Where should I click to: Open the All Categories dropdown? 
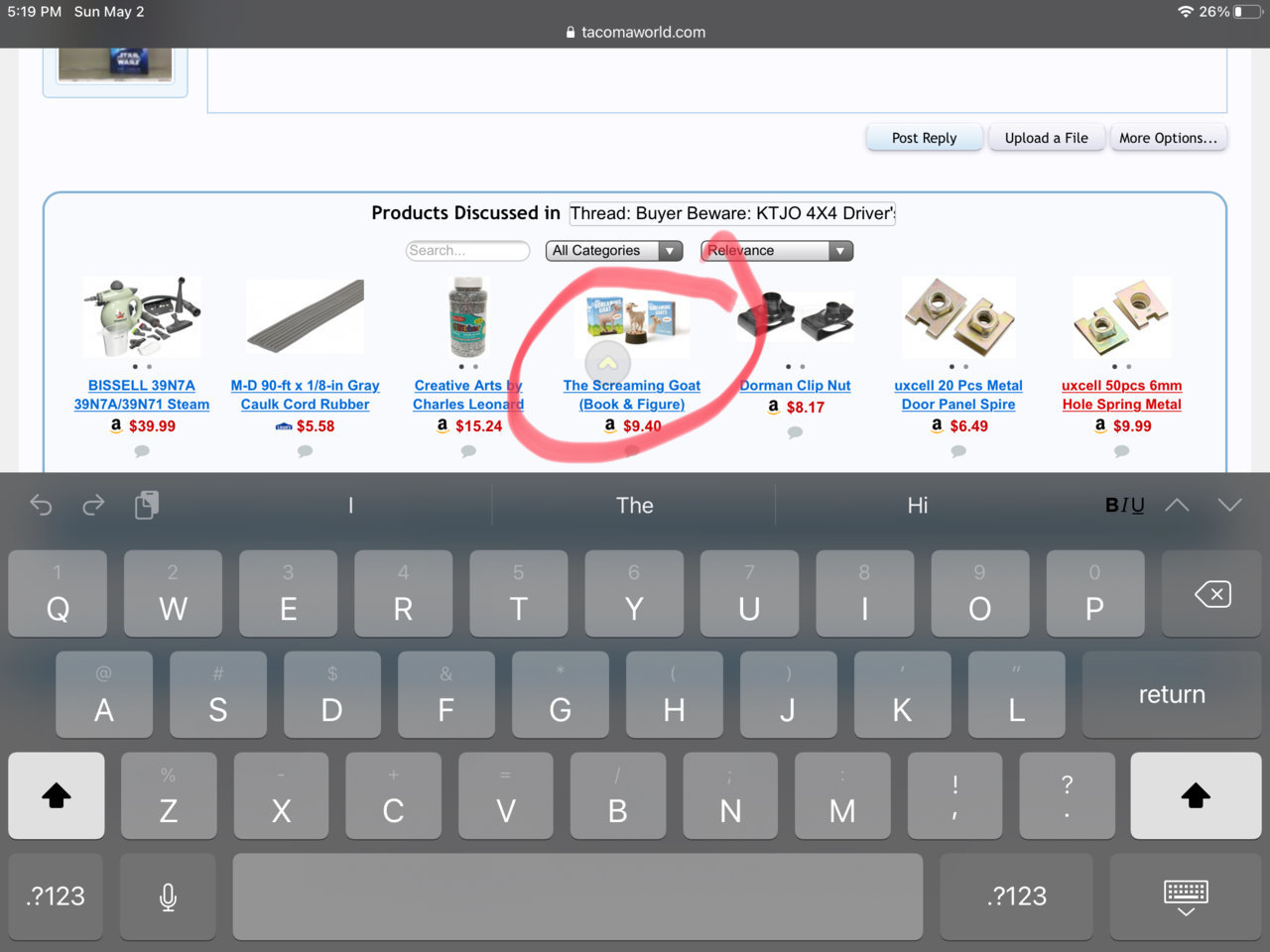click(x=614, y=251)
